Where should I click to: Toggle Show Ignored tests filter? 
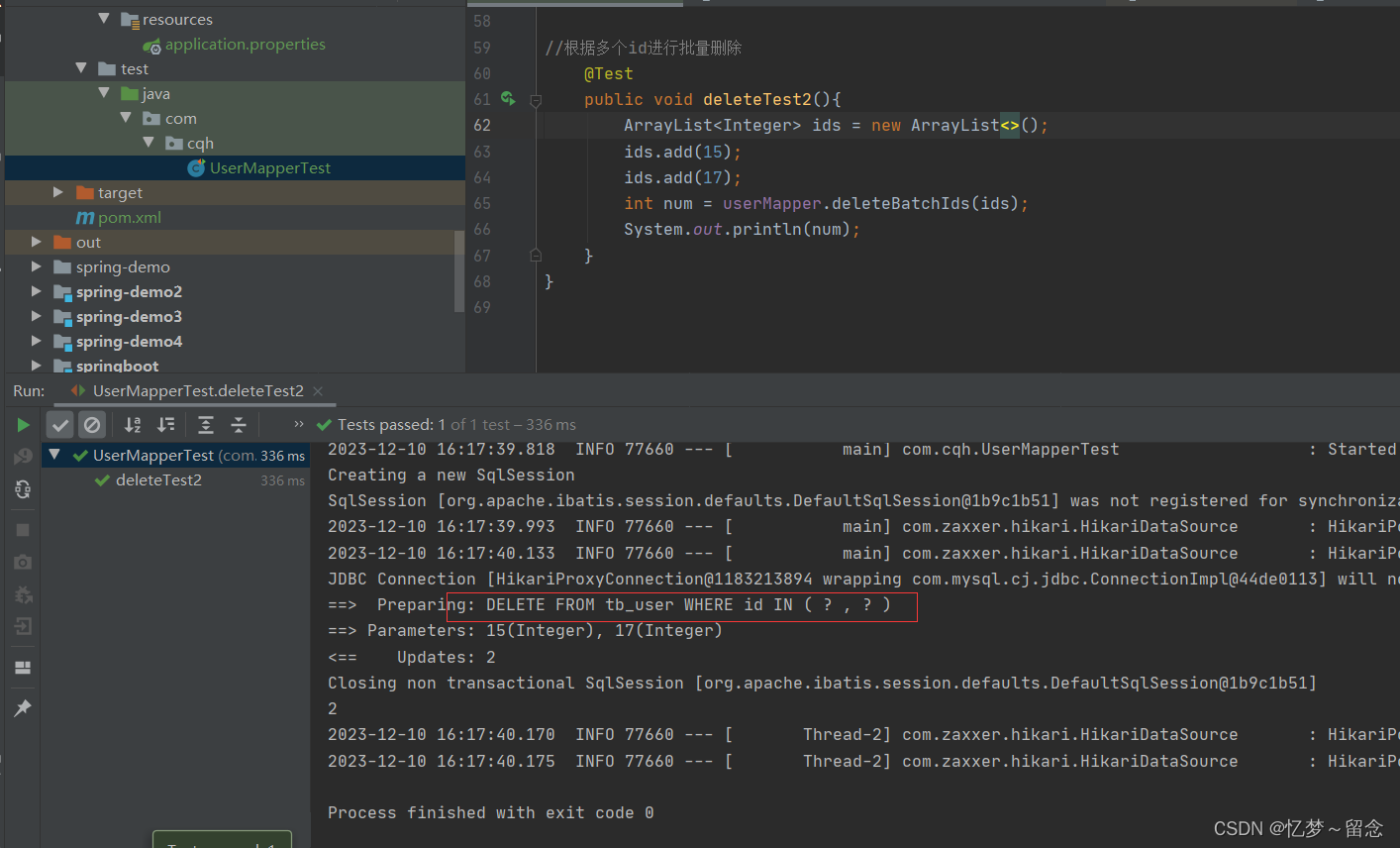click(91, 424)
